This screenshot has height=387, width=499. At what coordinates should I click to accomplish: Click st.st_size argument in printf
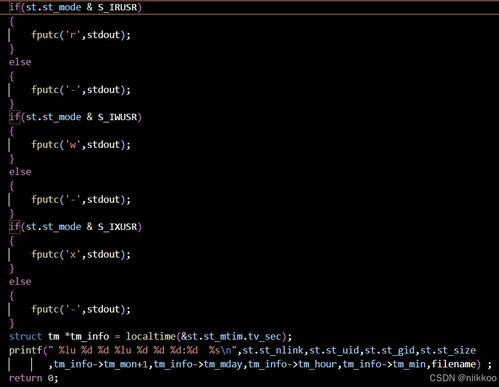coord(448,350)
